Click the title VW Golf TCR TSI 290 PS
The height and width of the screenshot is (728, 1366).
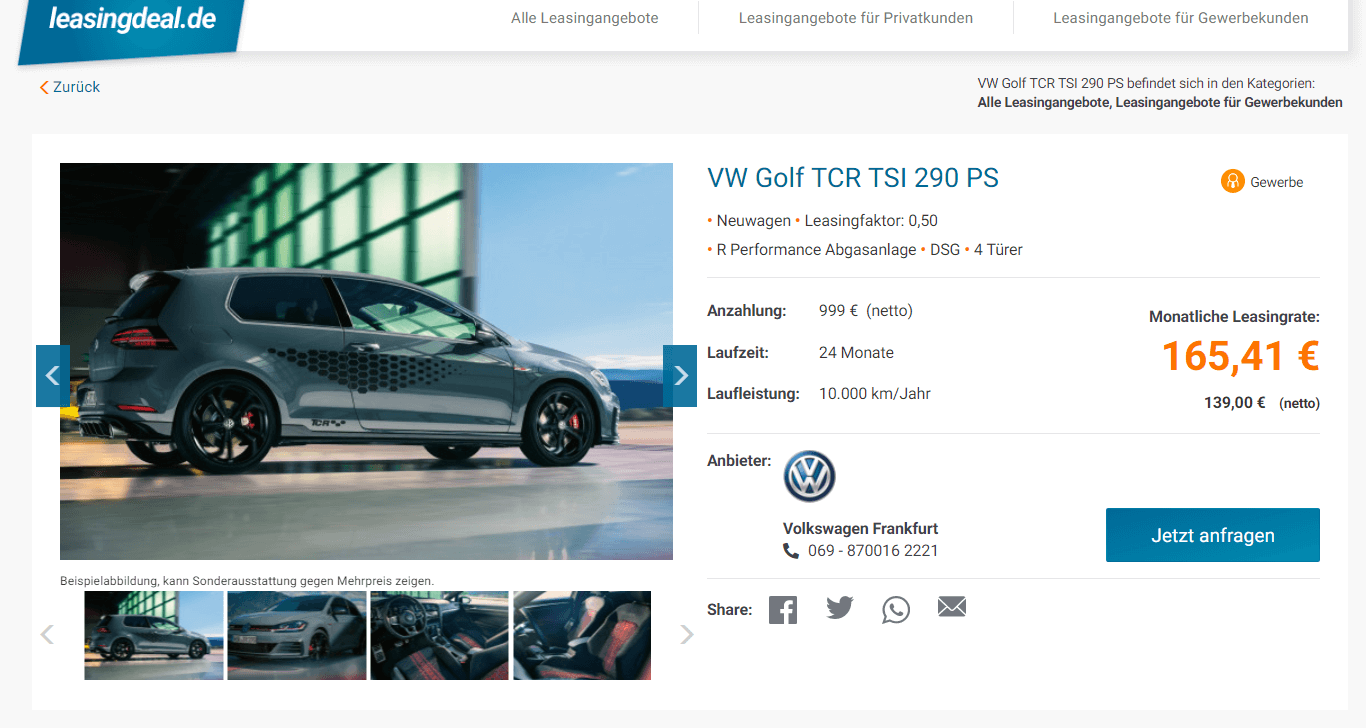pos(853,178)
